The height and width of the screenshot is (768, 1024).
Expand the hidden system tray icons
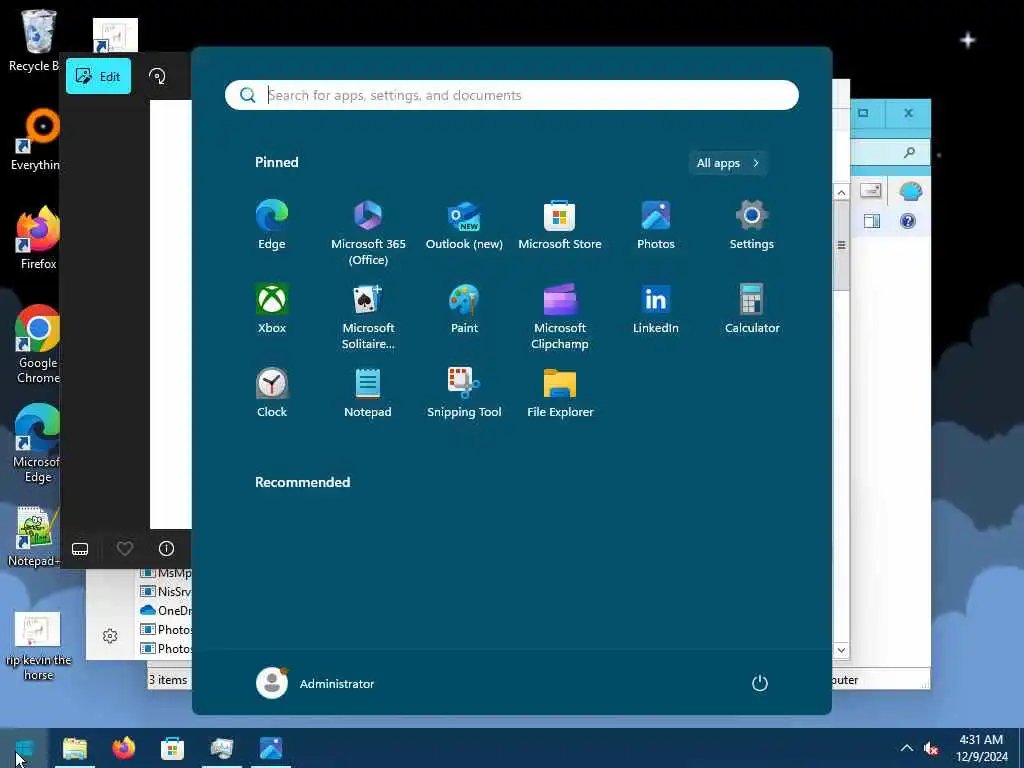coord(906,748)
